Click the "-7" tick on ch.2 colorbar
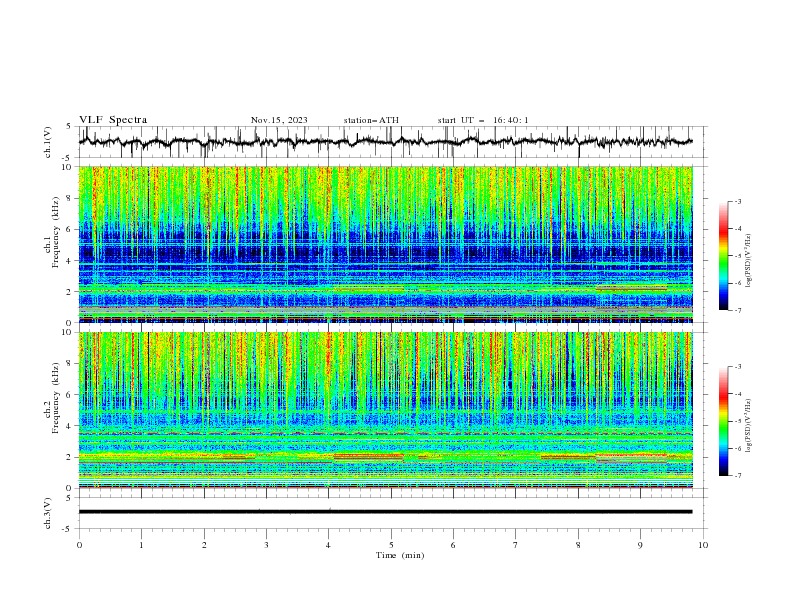792x612 pixels. point(737,475)
